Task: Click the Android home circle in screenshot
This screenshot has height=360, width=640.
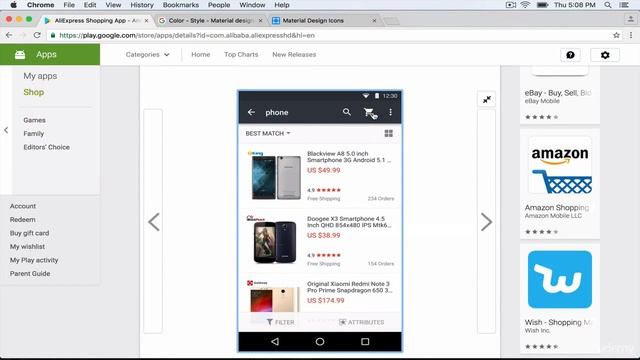Action: [320, 341]
